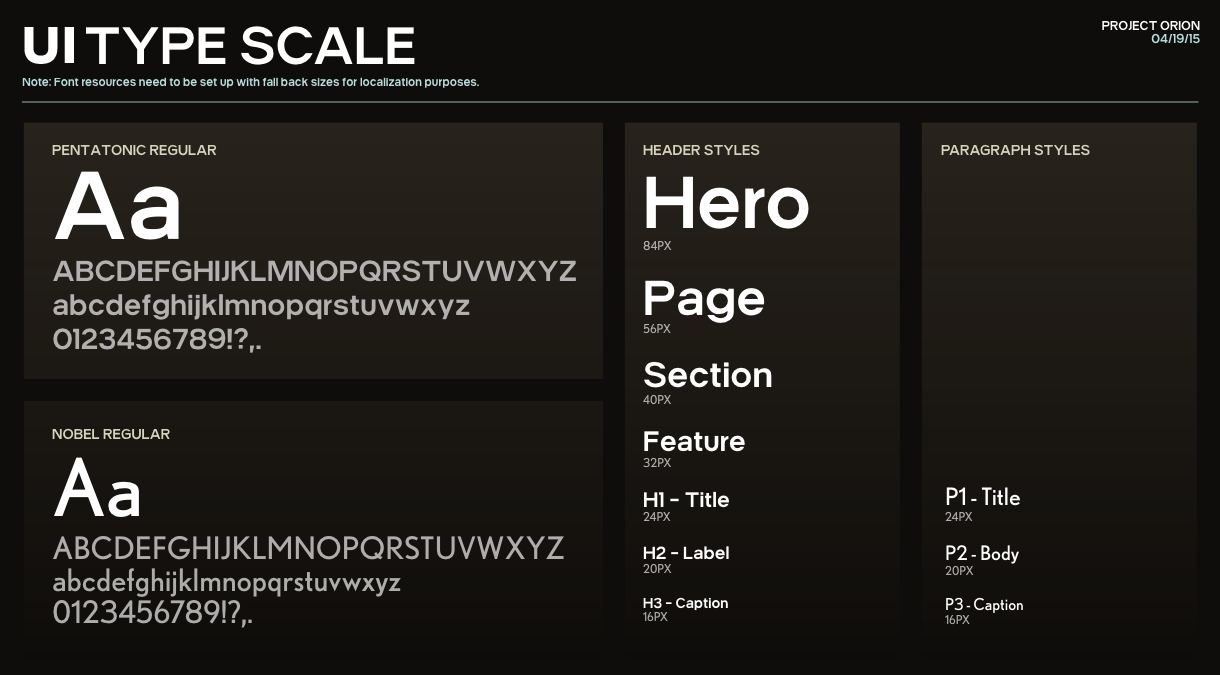The image size is (1220, 675).
Task: Click the large Aa sample under Nobel Regular
Action: (98, 490)
